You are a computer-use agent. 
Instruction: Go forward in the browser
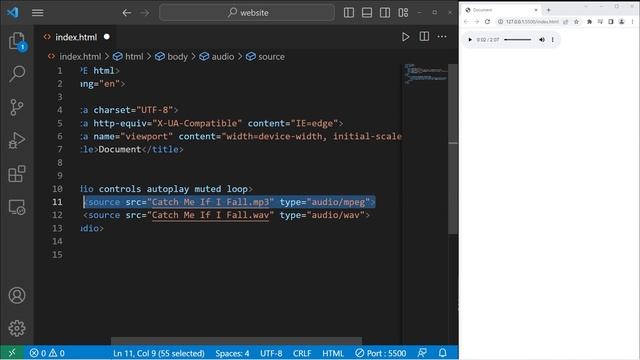point(476,22)
